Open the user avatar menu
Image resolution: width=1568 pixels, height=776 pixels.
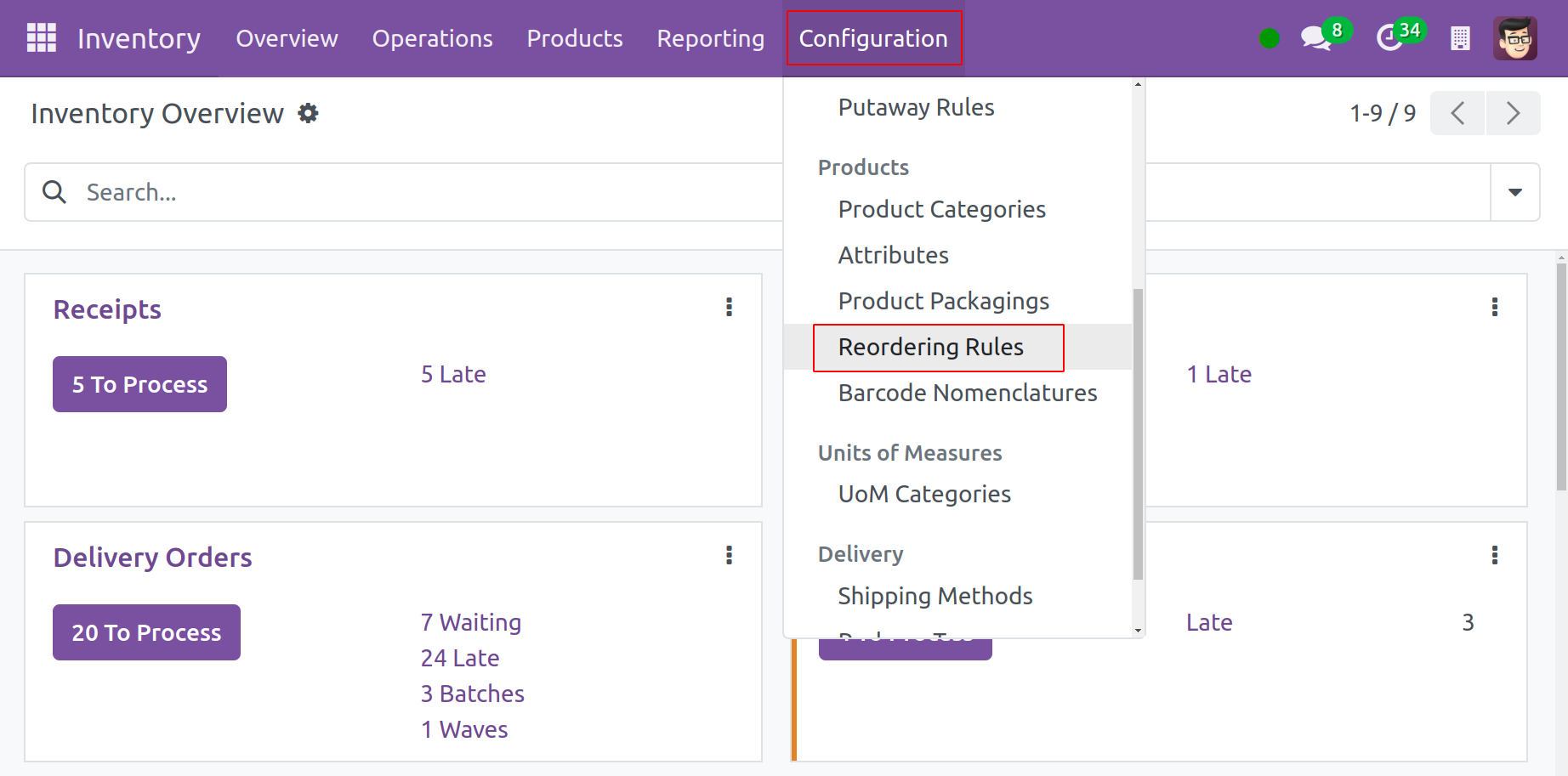pyautogui.click(x=1514, y=38)
